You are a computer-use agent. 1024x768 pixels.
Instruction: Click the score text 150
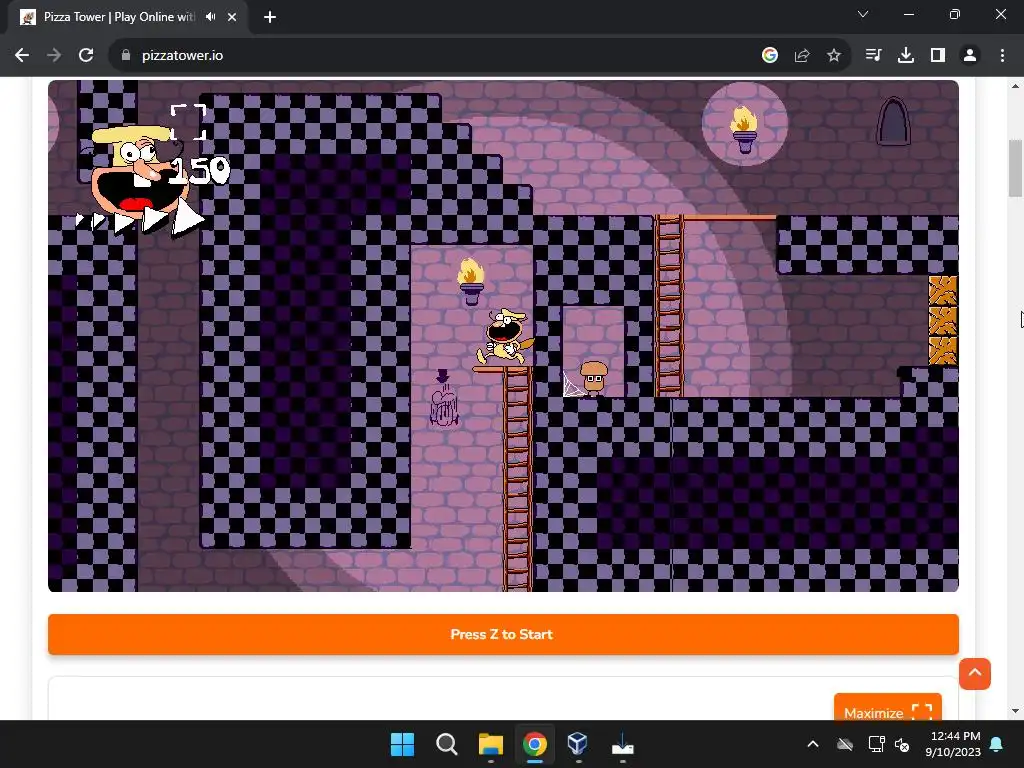[x=199, y=171]
